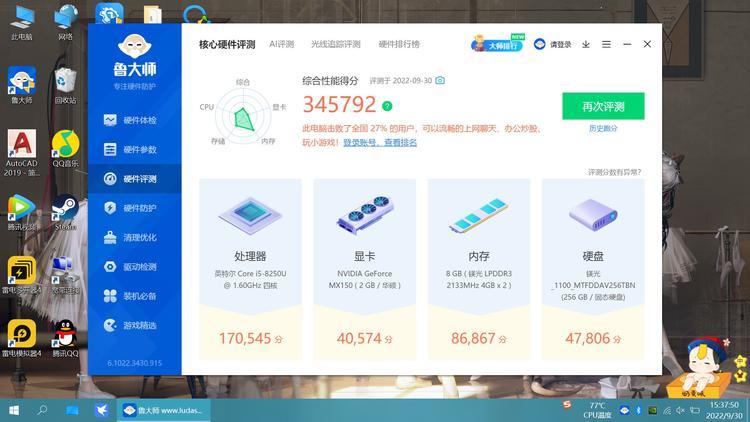Switch to the 光线追踪评测 tab

coord(335,45)
